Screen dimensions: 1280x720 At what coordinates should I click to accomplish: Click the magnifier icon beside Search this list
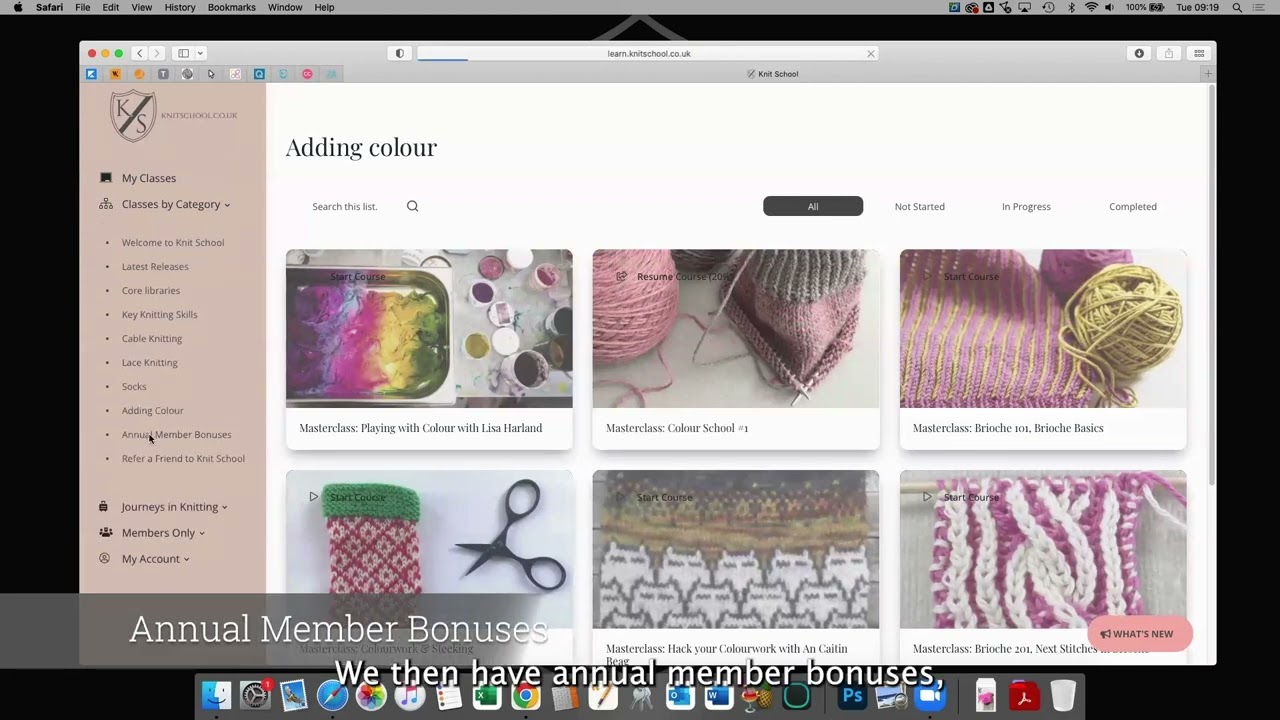(412, 206)
